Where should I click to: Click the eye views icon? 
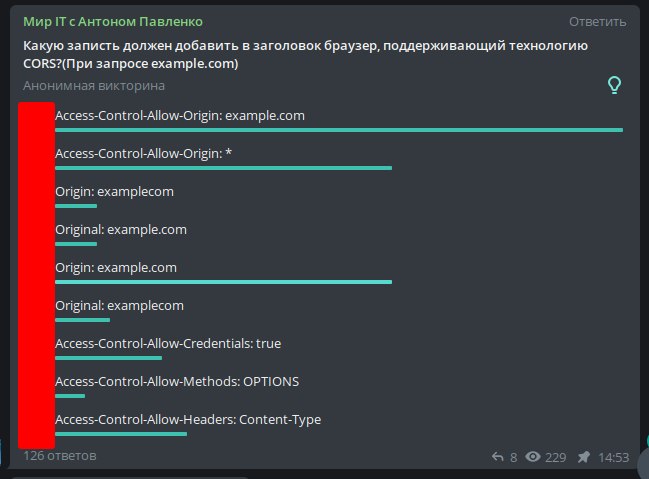[533, 457]
